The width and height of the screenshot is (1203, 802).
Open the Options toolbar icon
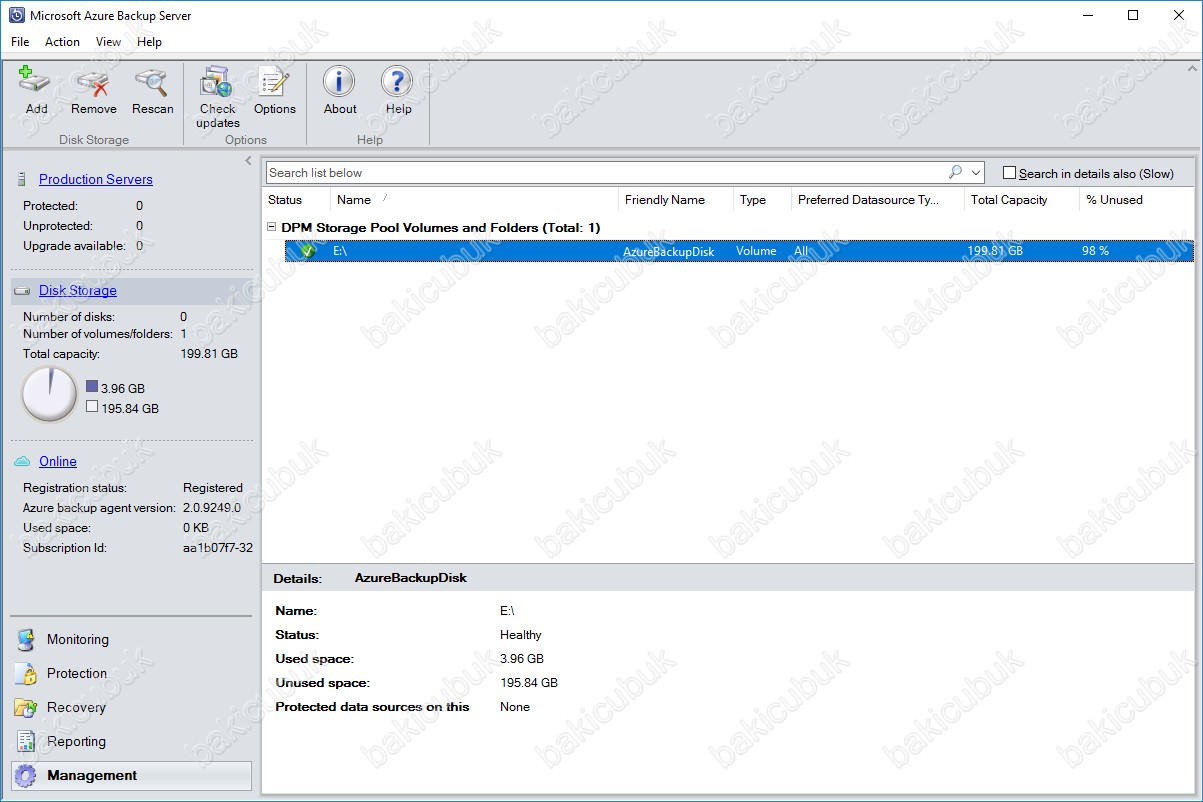[x=274, y=82]
